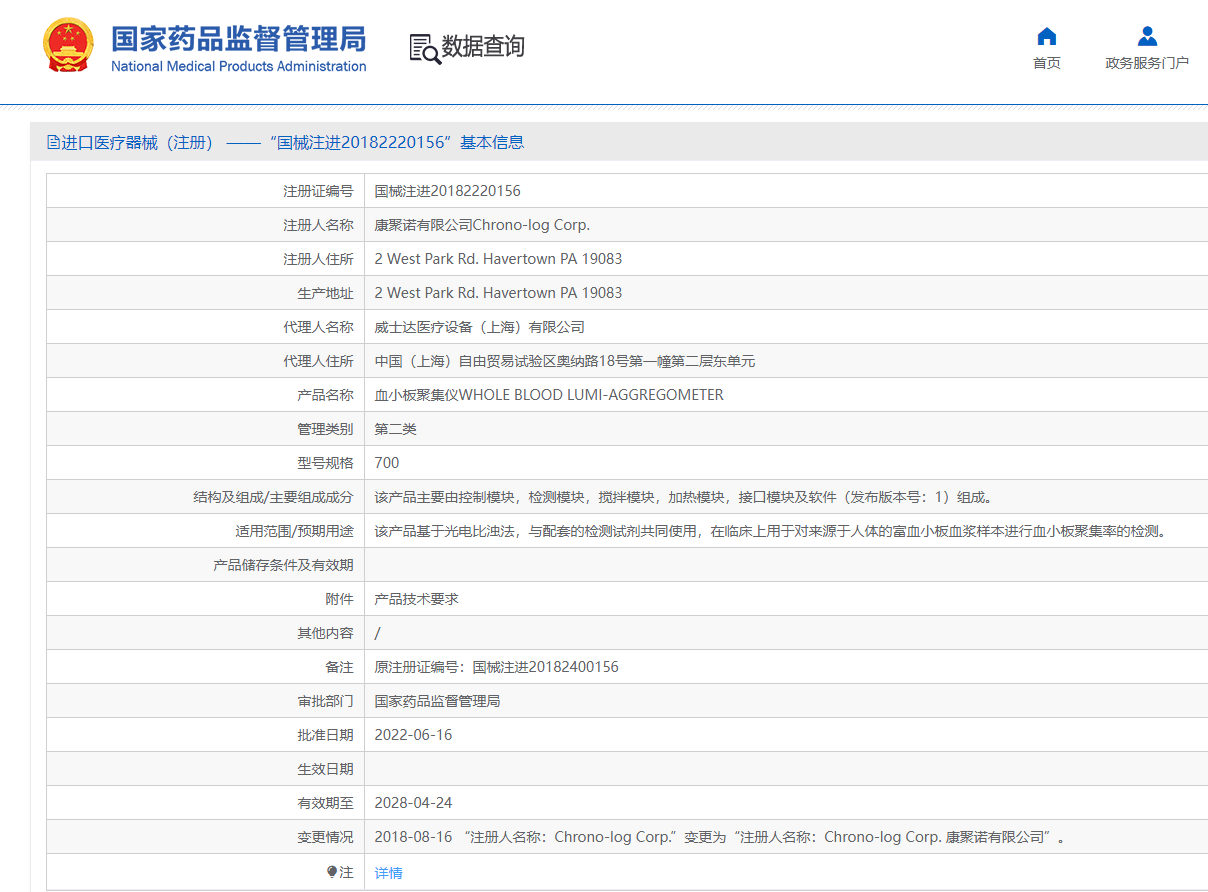Go to 首页 text label
The image size is (1208, 892).
click(x=1046, y=63)
